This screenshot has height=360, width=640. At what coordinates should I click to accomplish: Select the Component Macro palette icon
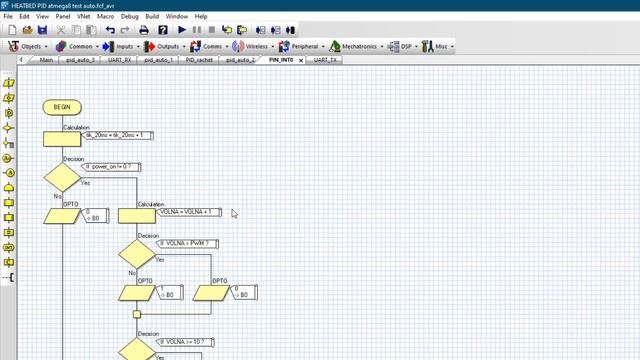click(9, 218)
